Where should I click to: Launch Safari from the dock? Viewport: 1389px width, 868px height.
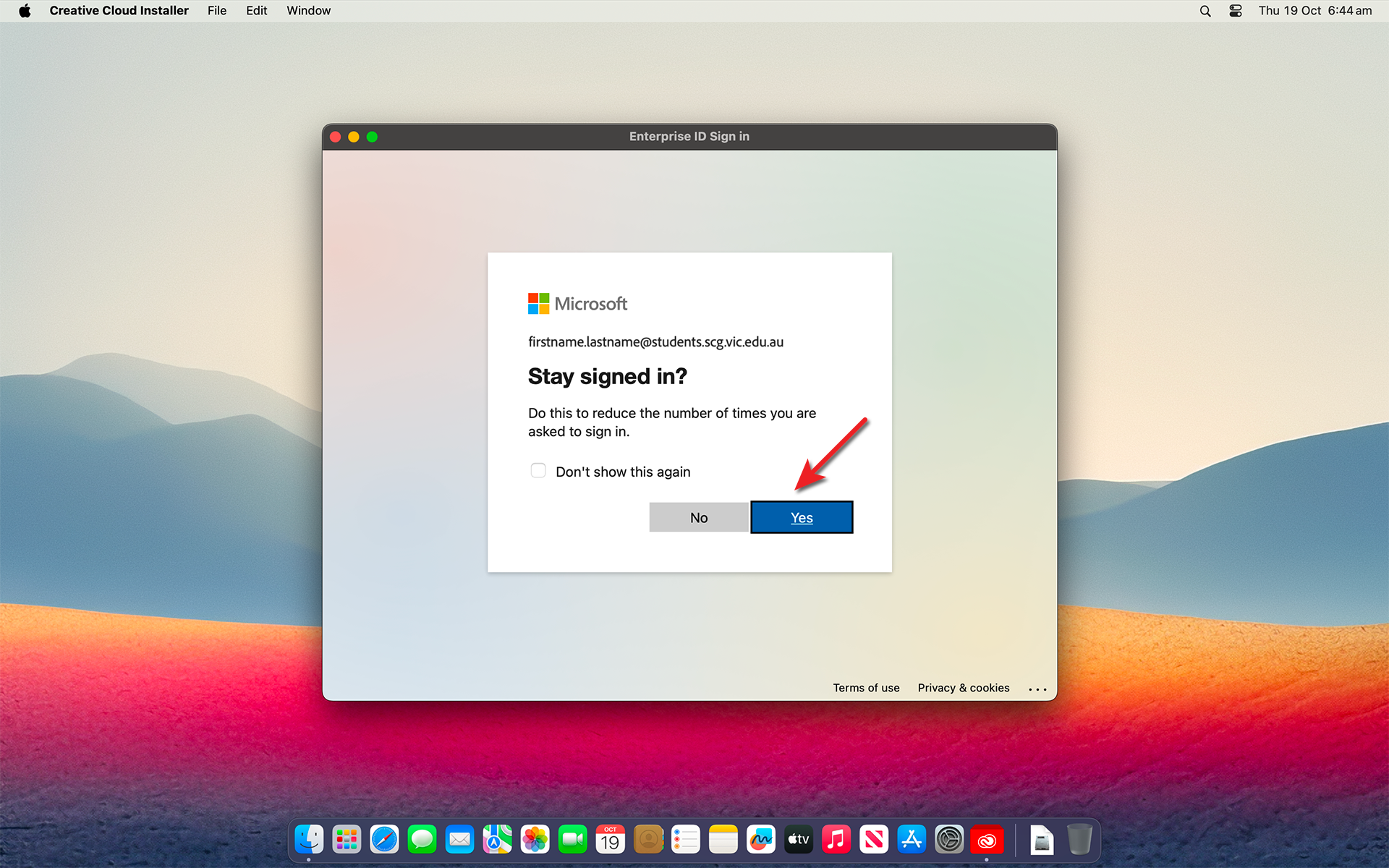[x=384, y=840]
